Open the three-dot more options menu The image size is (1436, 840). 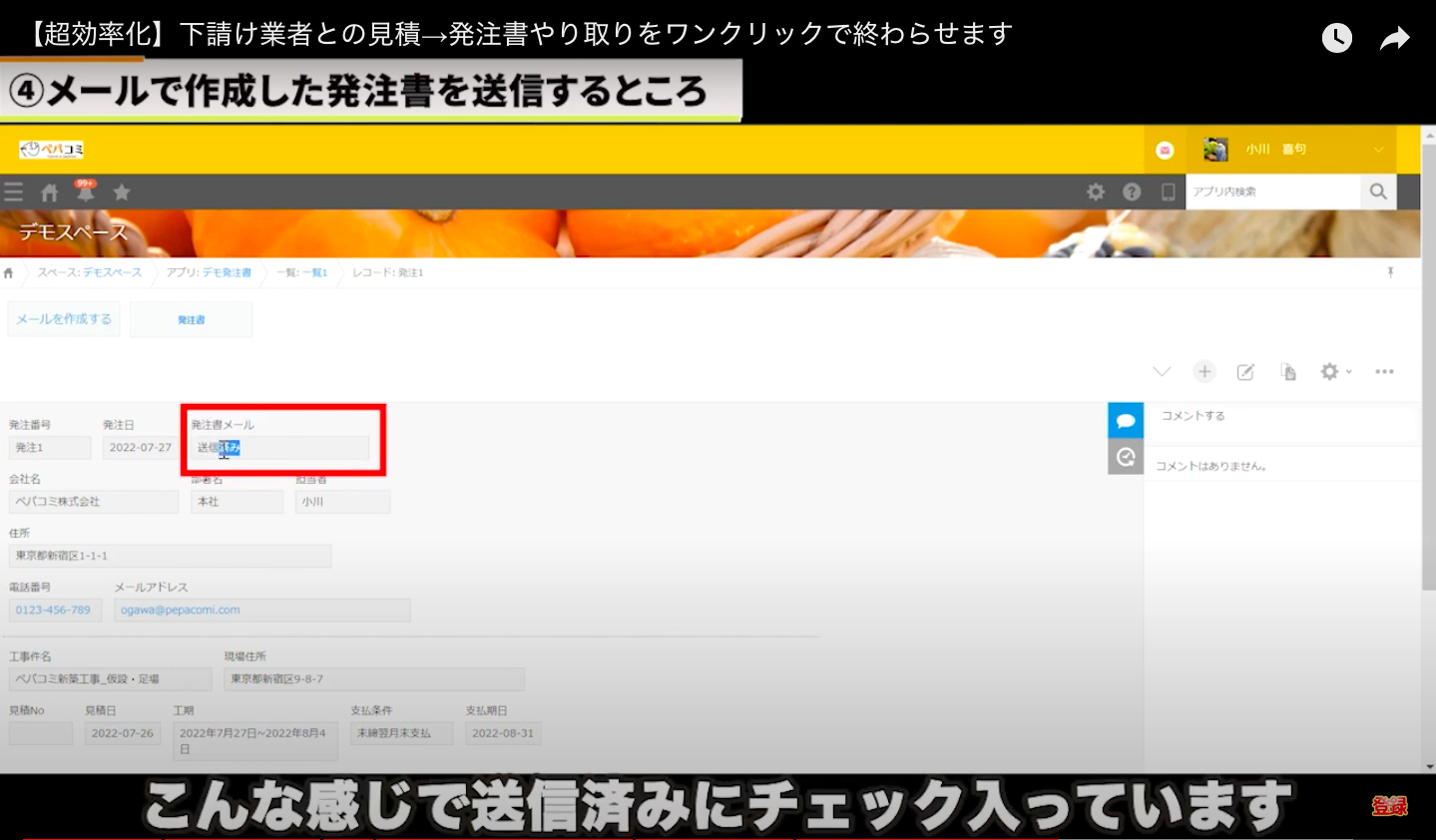1384,371
